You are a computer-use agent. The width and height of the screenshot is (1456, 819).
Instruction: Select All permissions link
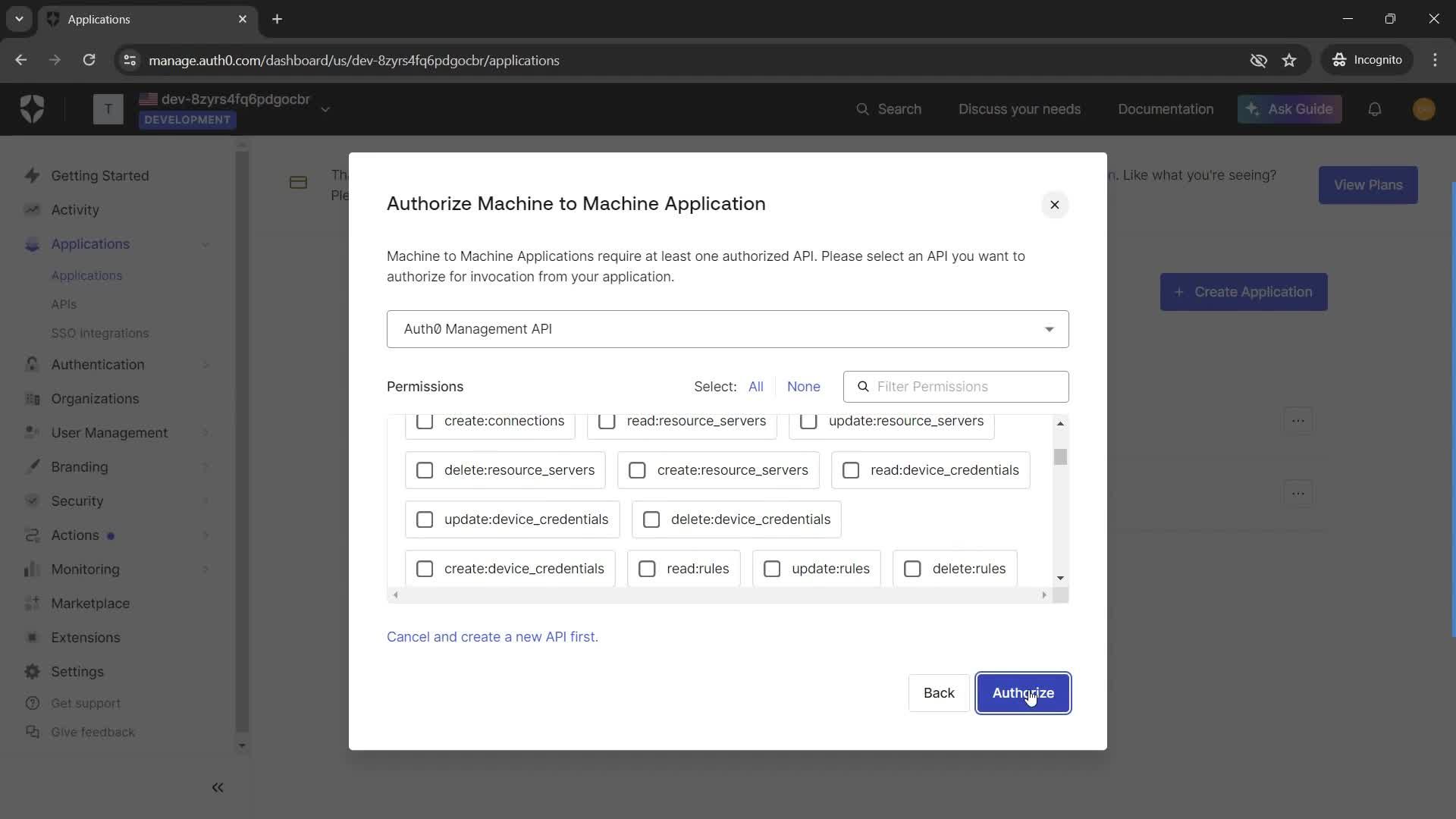coord(755,387)
